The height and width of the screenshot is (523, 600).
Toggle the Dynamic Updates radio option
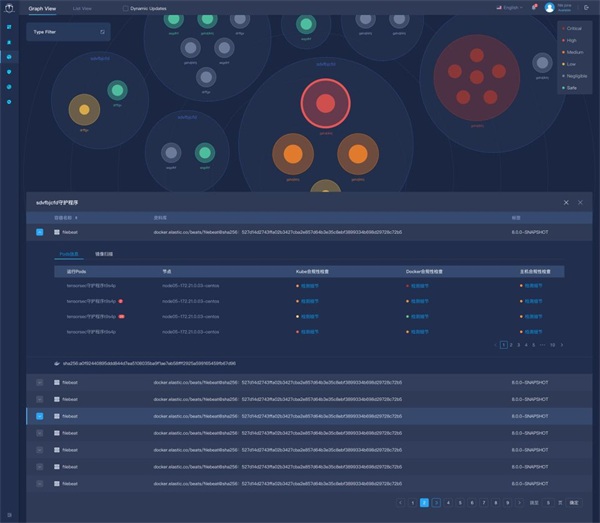tap(125, 8)
